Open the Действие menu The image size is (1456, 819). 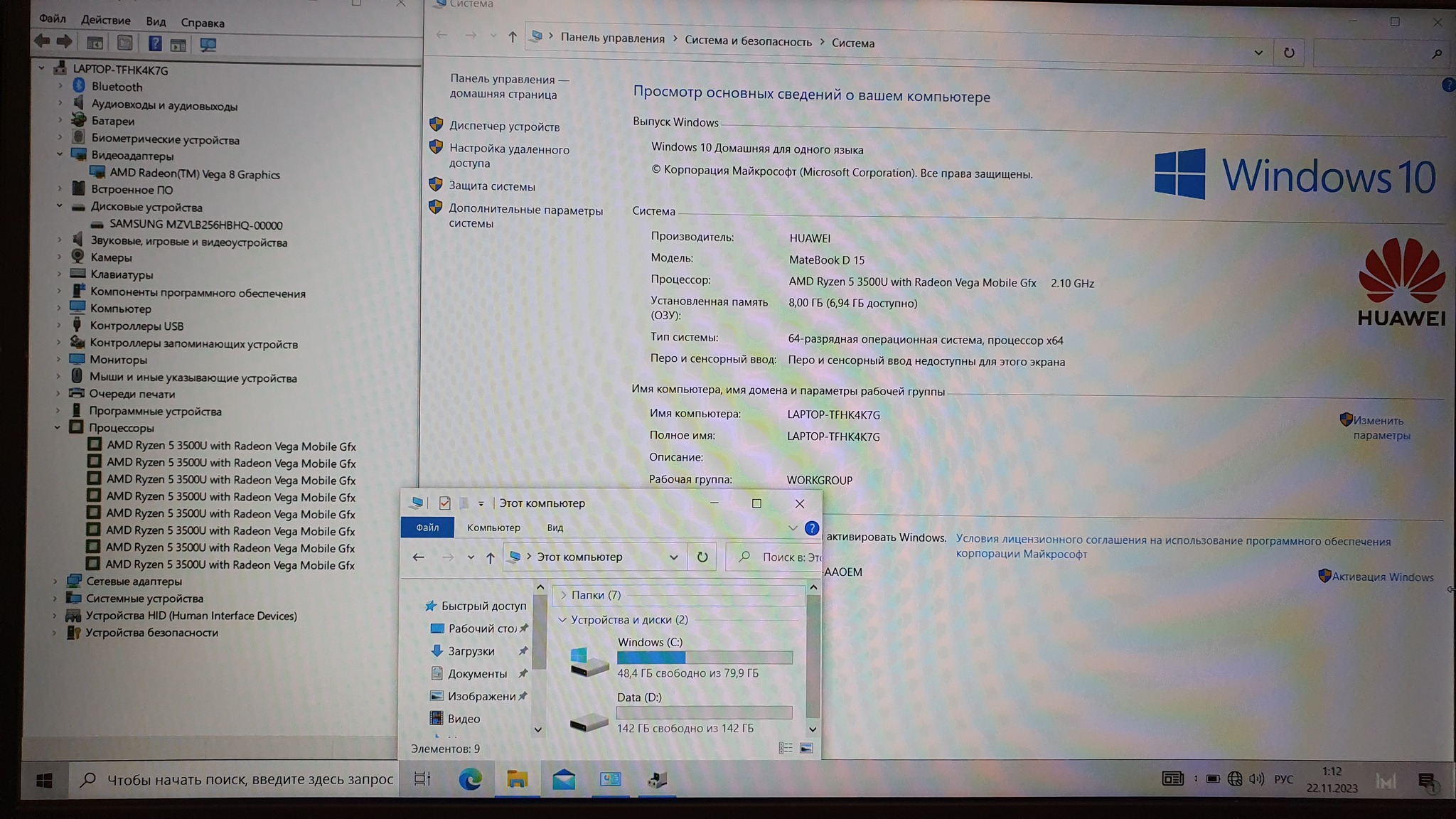[105, 21]
